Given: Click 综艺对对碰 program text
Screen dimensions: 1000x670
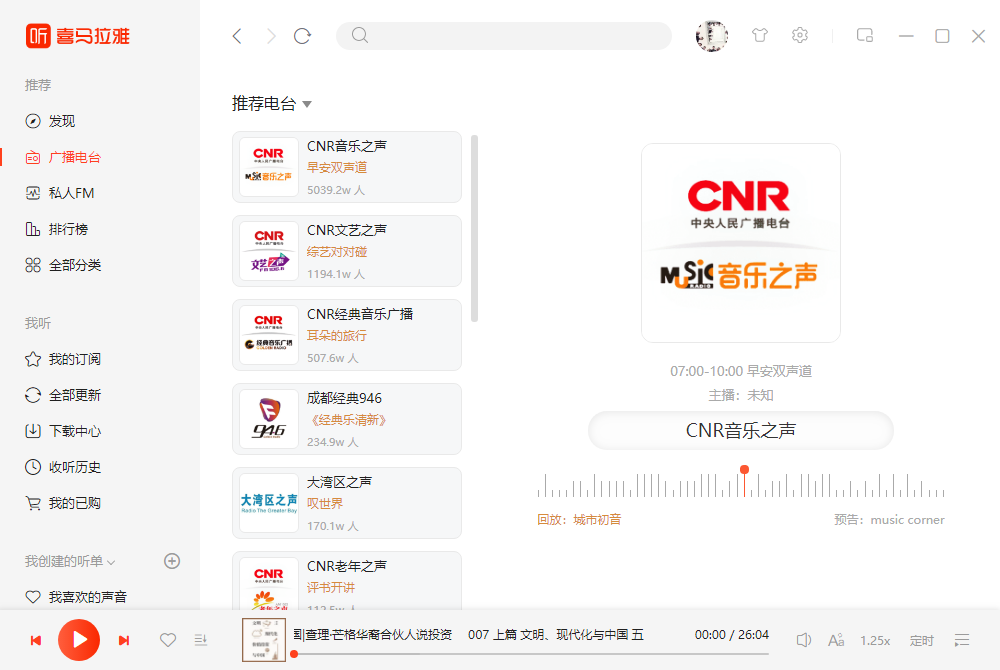Looking at the screenshot, I should [x=337, y=252].
